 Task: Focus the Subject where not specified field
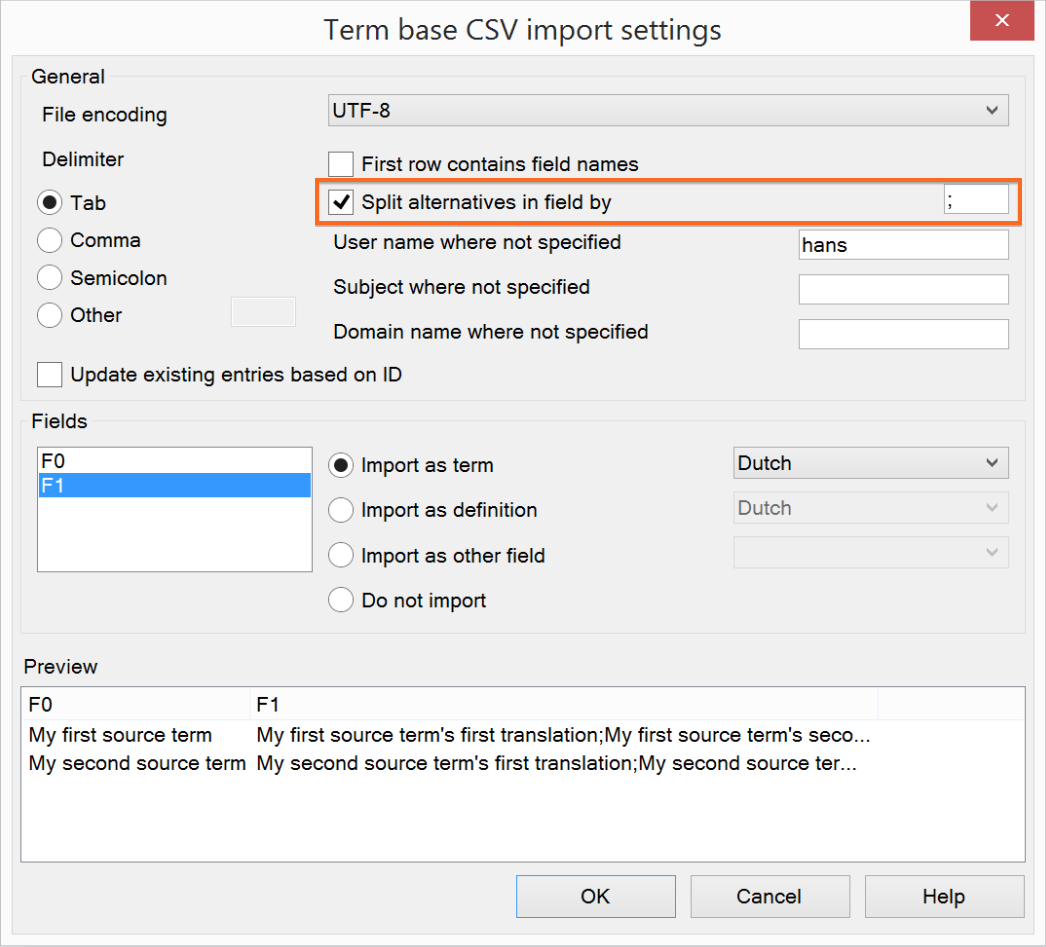903,289
